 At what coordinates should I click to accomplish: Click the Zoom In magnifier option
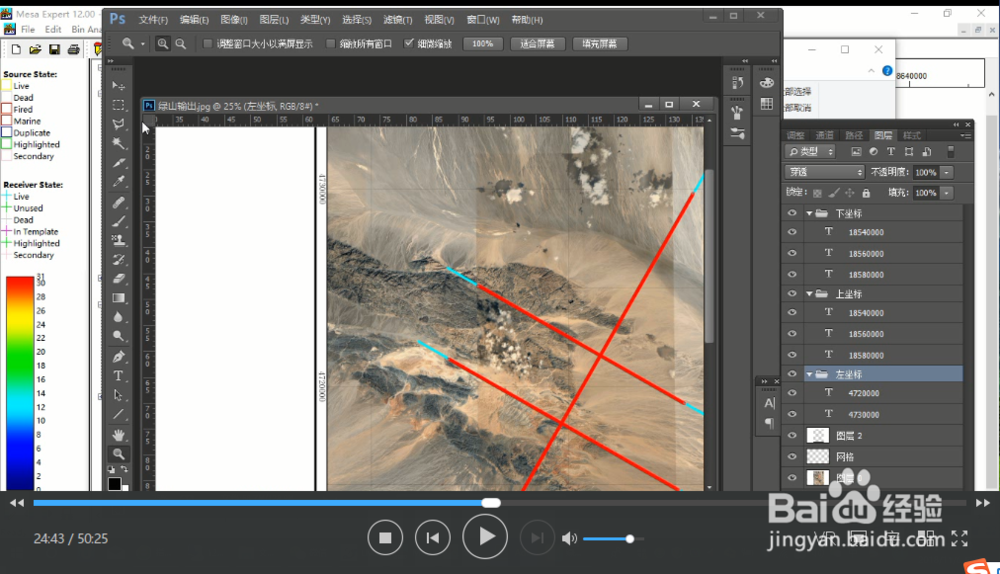[x=163, y=43]
